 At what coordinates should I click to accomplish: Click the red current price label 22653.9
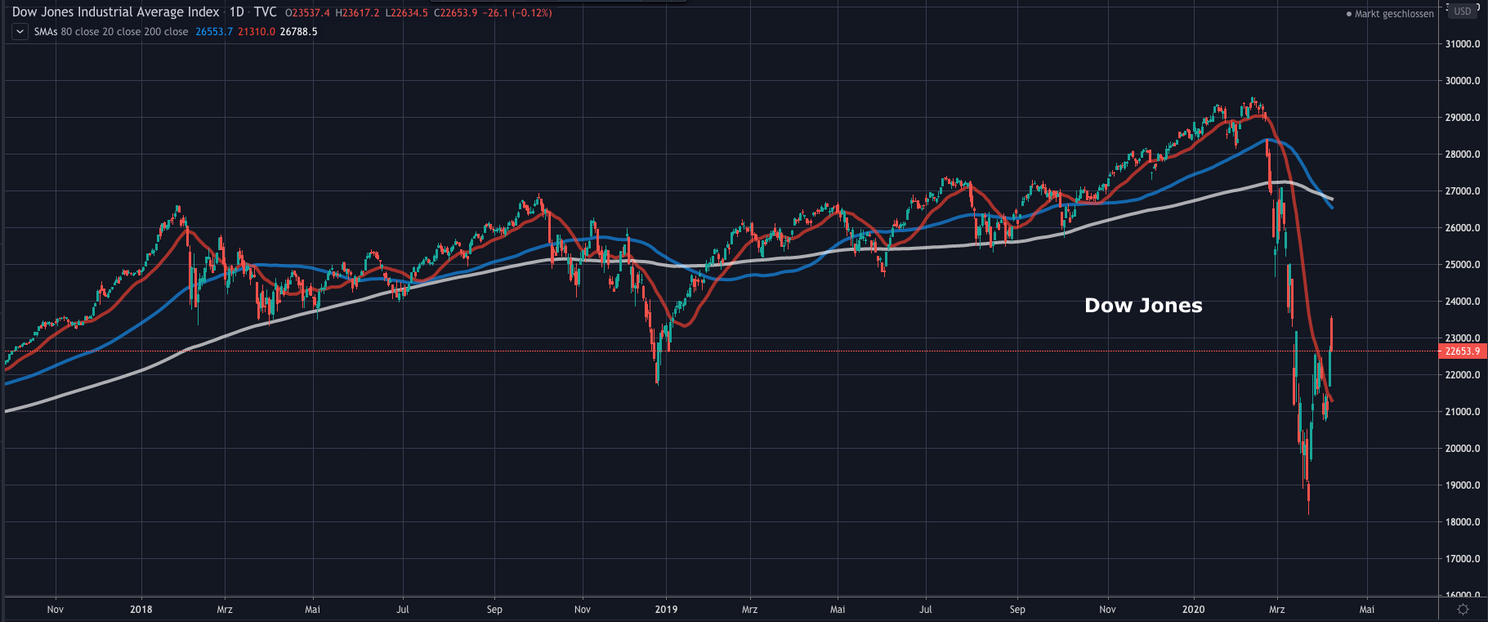point(1463,351)
